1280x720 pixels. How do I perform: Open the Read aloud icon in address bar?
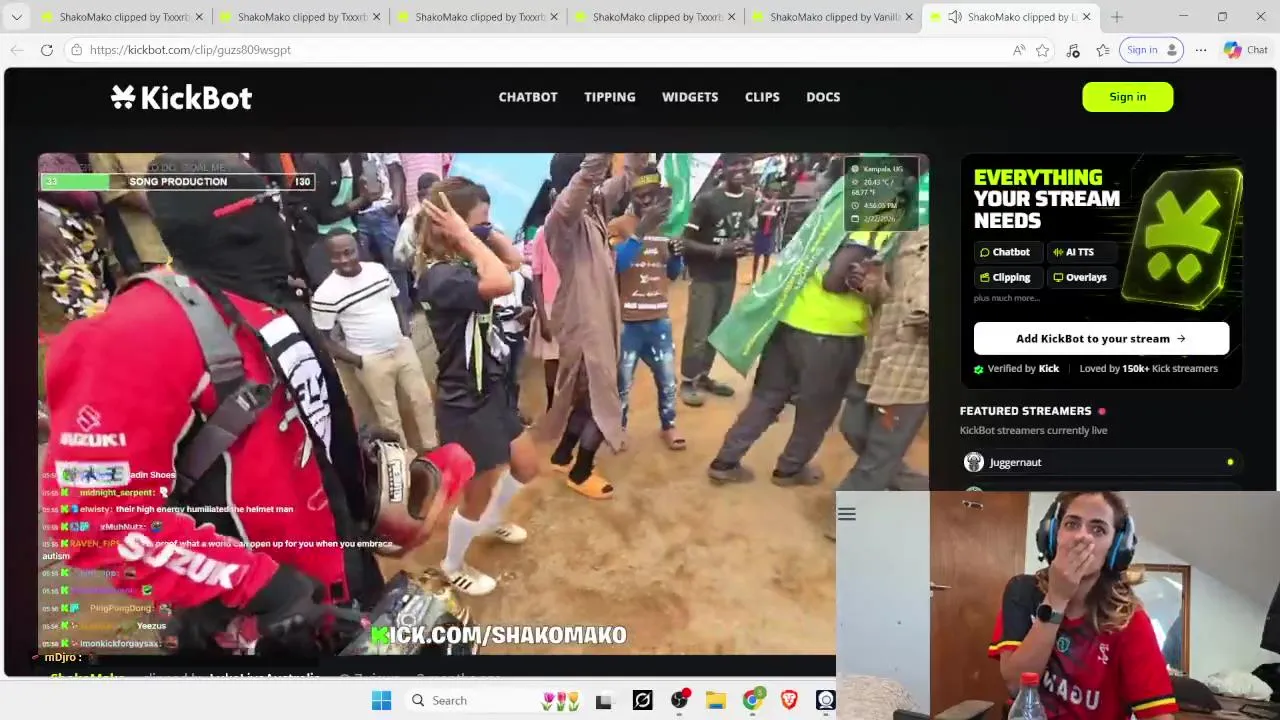click(x=1018, y=50)
